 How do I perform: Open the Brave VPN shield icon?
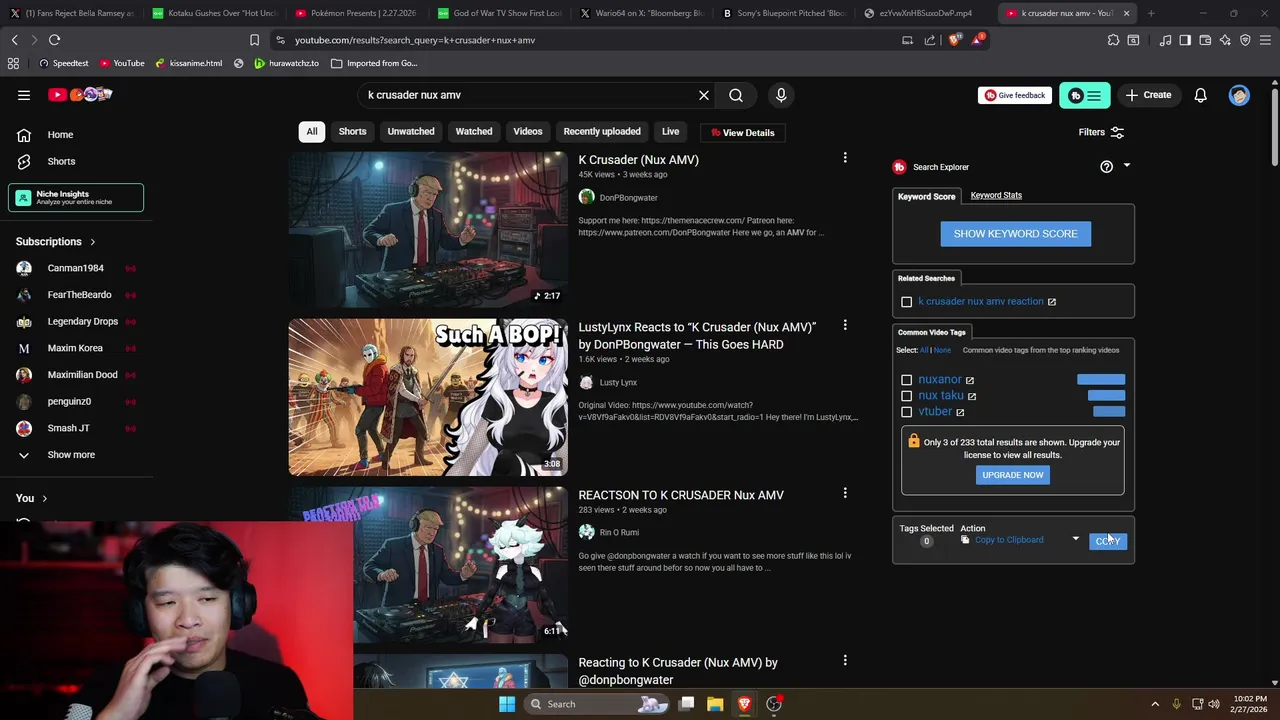coord(1245,40)
